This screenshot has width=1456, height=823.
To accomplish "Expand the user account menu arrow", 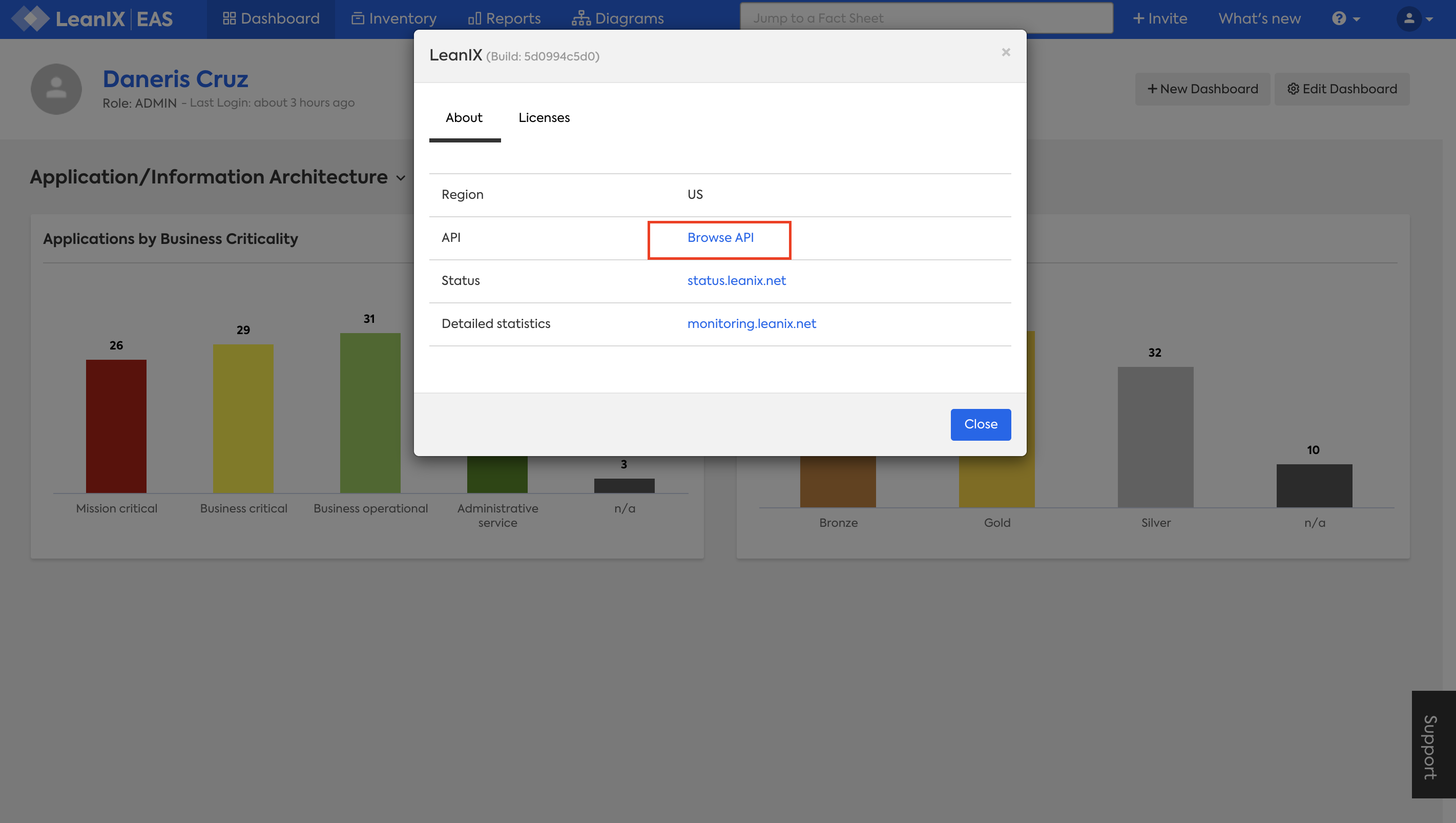I will click(1430, 19).
